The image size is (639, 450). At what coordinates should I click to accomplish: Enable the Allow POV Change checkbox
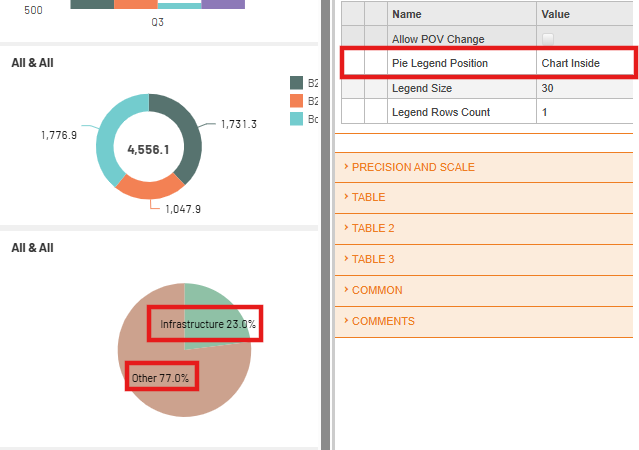pyautogui.click(x=548, y=39)
